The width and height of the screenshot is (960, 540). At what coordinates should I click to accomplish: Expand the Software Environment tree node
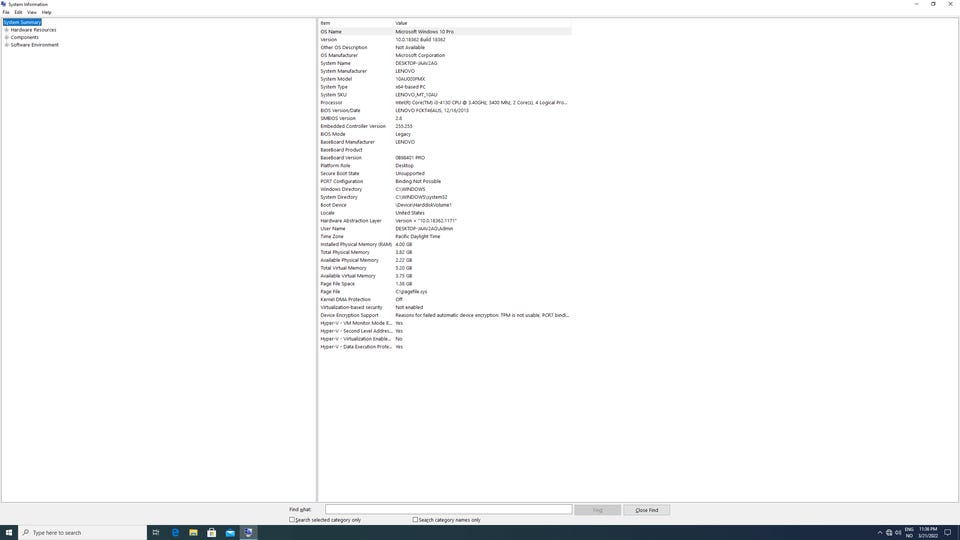7,45
